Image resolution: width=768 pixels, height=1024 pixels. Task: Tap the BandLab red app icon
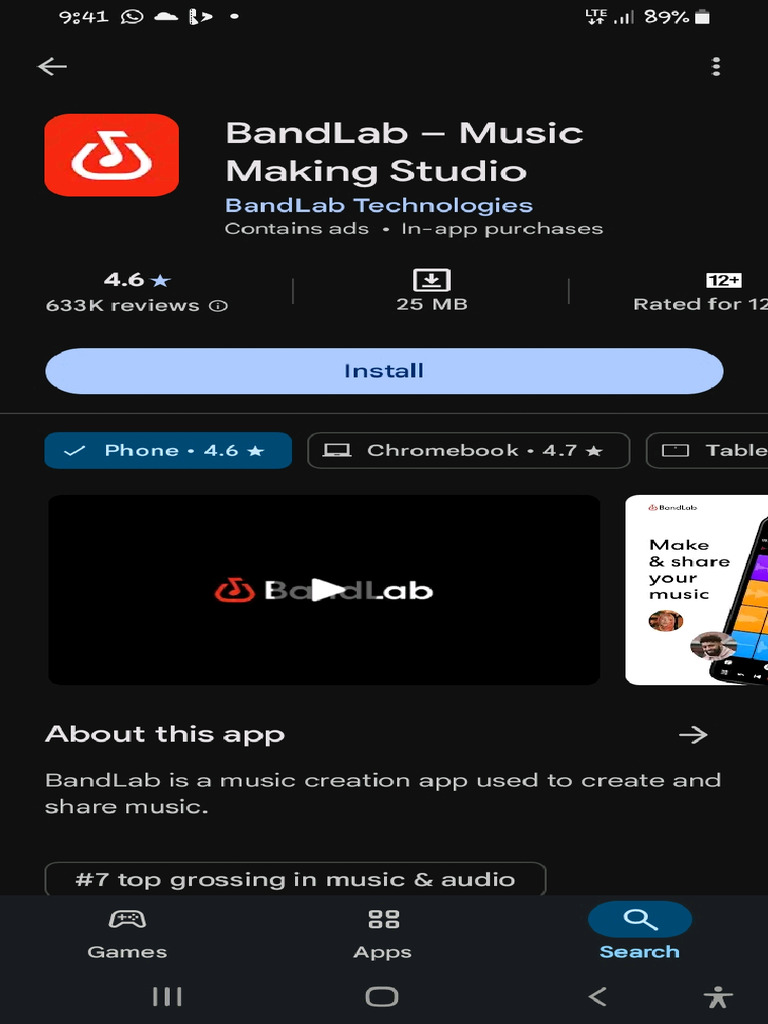[x=112, y=155]
